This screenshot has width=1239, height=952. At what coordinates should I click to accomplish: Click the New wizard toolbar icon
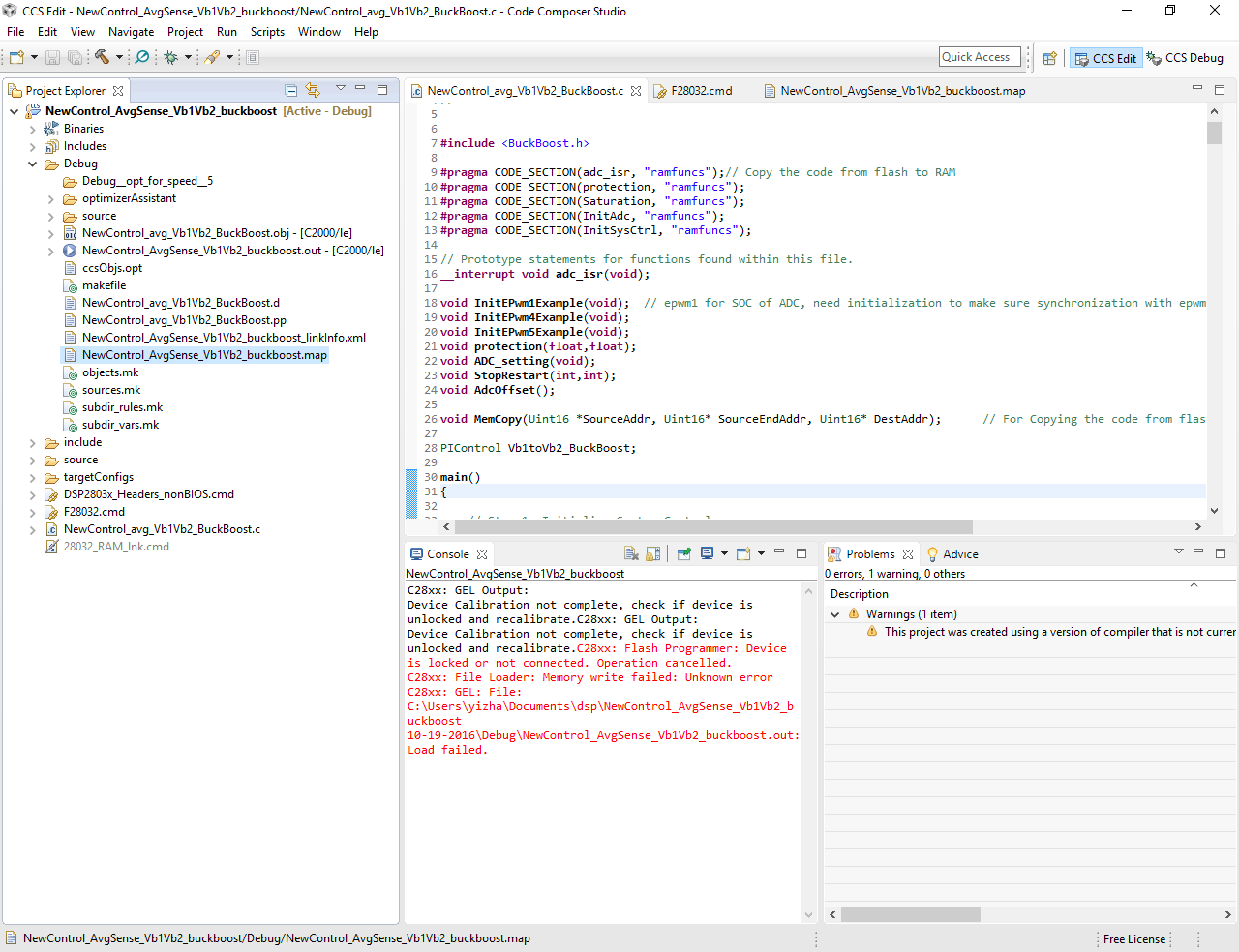(x=16, y=57)
